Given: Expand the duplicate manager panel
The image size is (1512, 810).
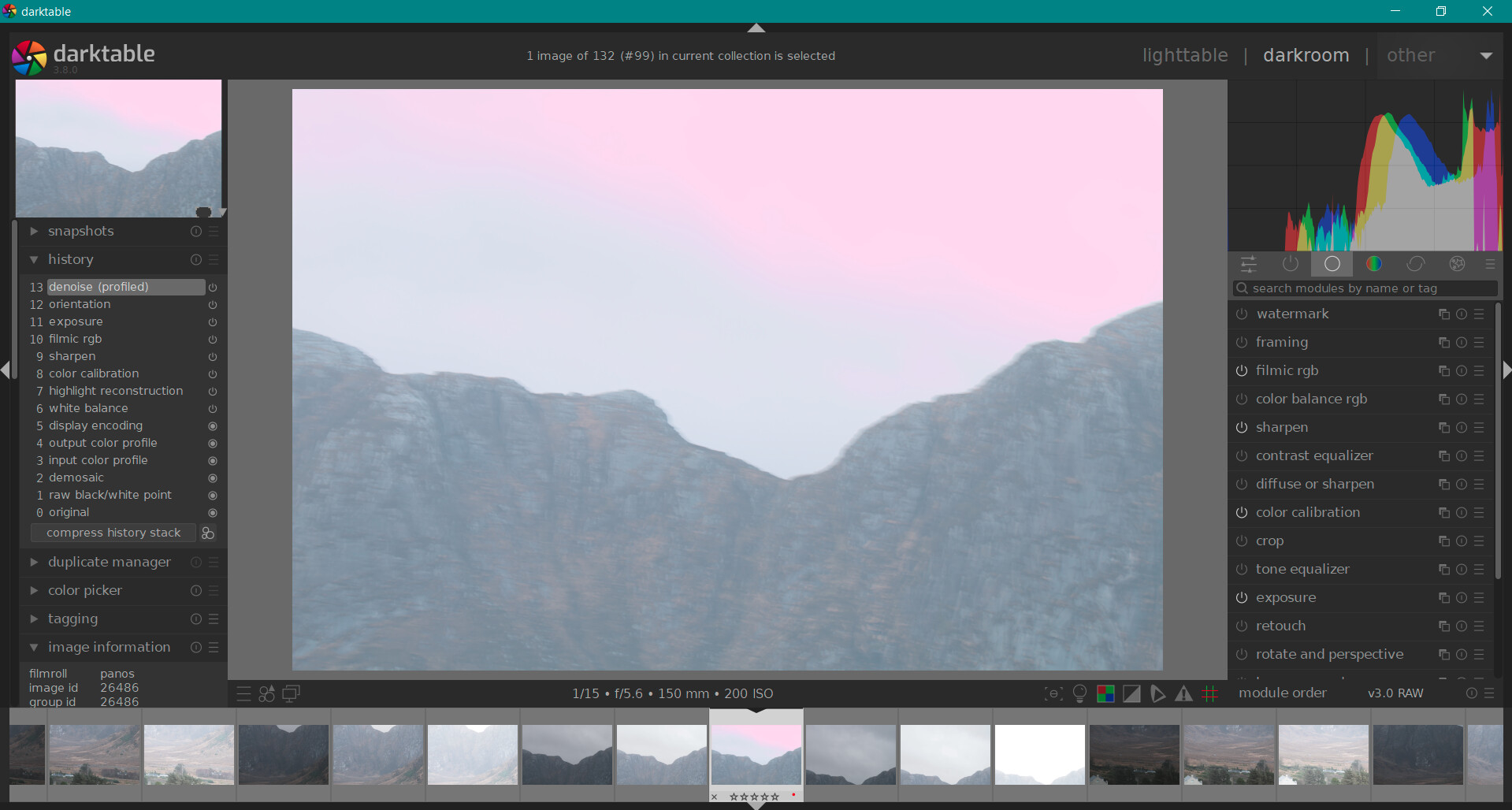Looking at the screenshot, I should (x=34, y=562).
